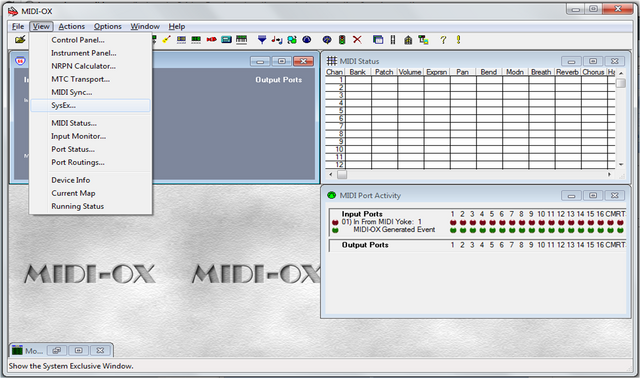Select Running Status in the View menu
The image size is (640, 378).
pos(90,206)
